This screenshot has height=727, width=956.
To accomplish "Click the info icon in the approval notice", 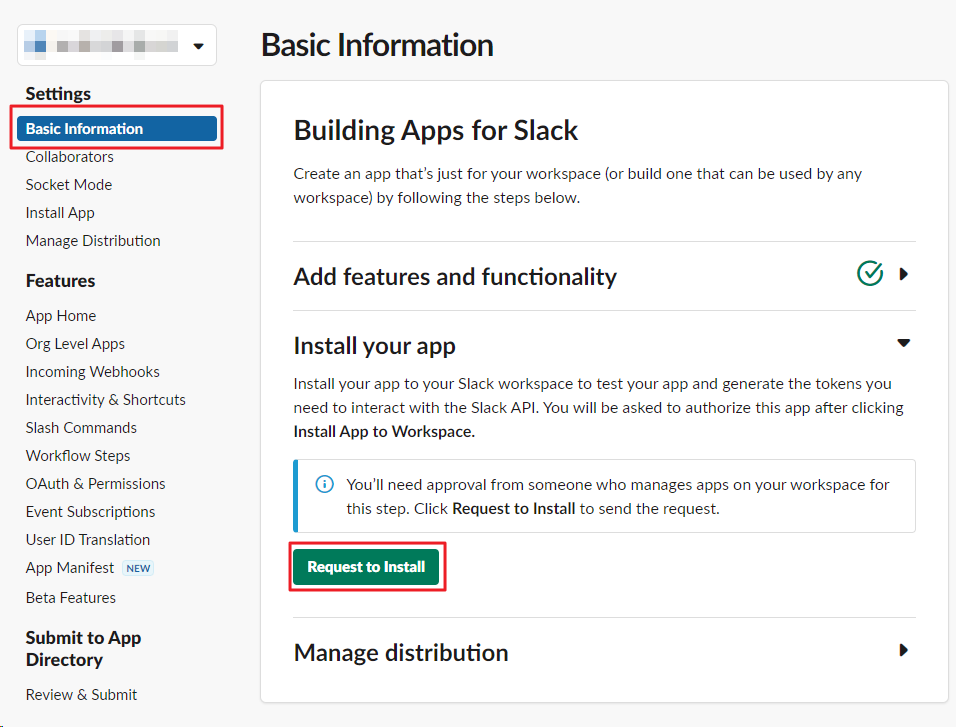I will (x=325, y=485).
